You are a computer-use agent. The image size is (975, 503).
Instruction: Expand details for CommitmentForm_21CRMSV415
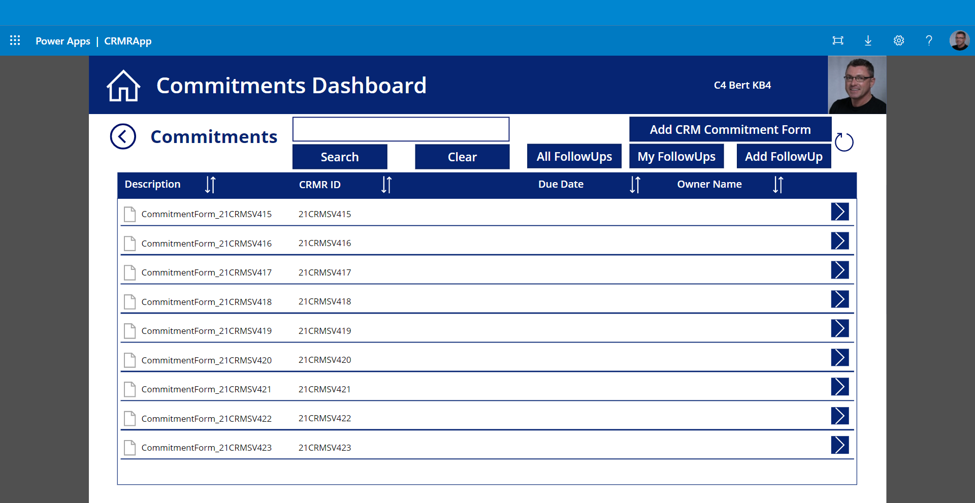(839, 212)
